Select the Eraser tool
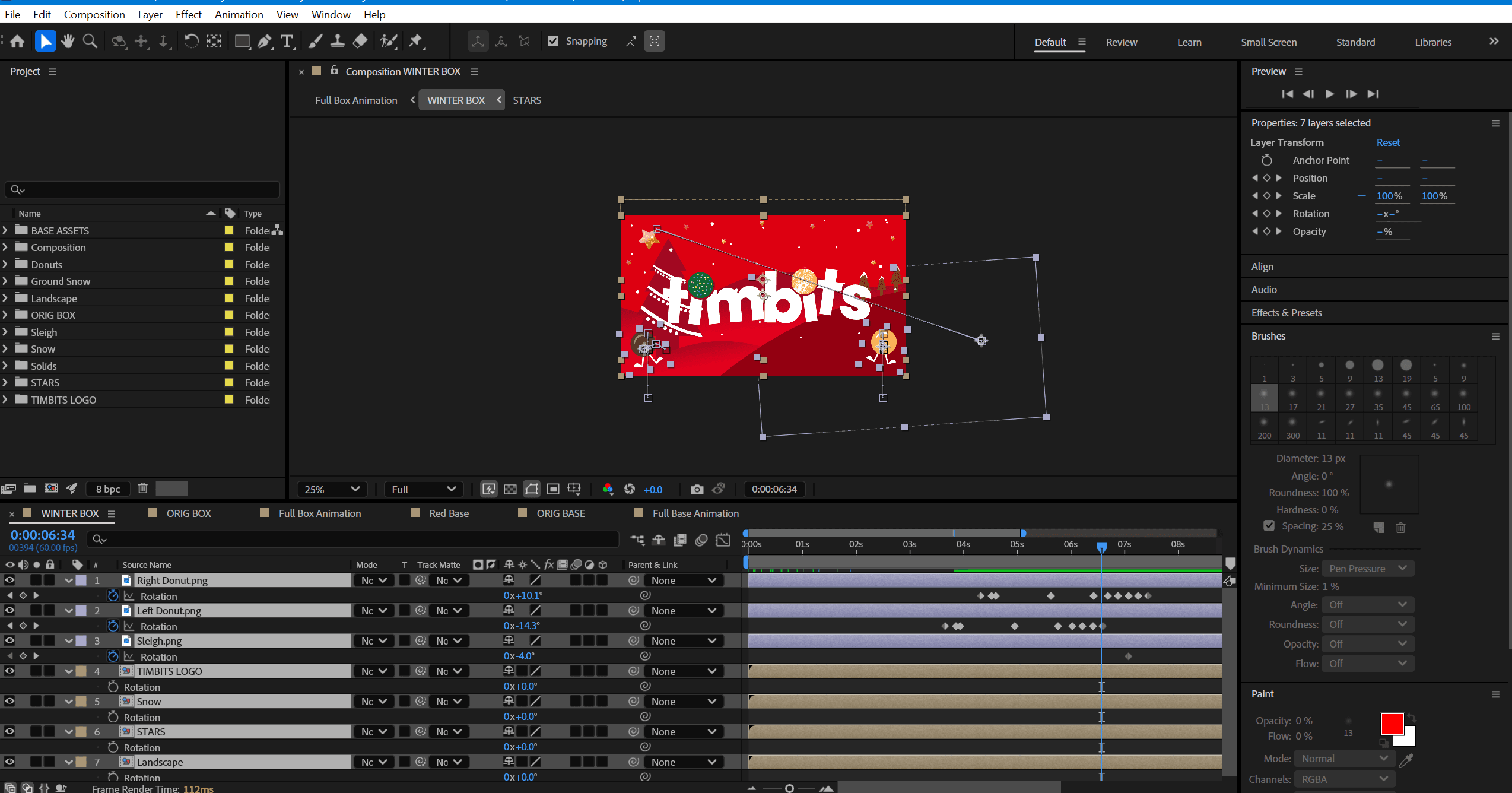This screenshot has width=1512, height=793. [360, 41]
